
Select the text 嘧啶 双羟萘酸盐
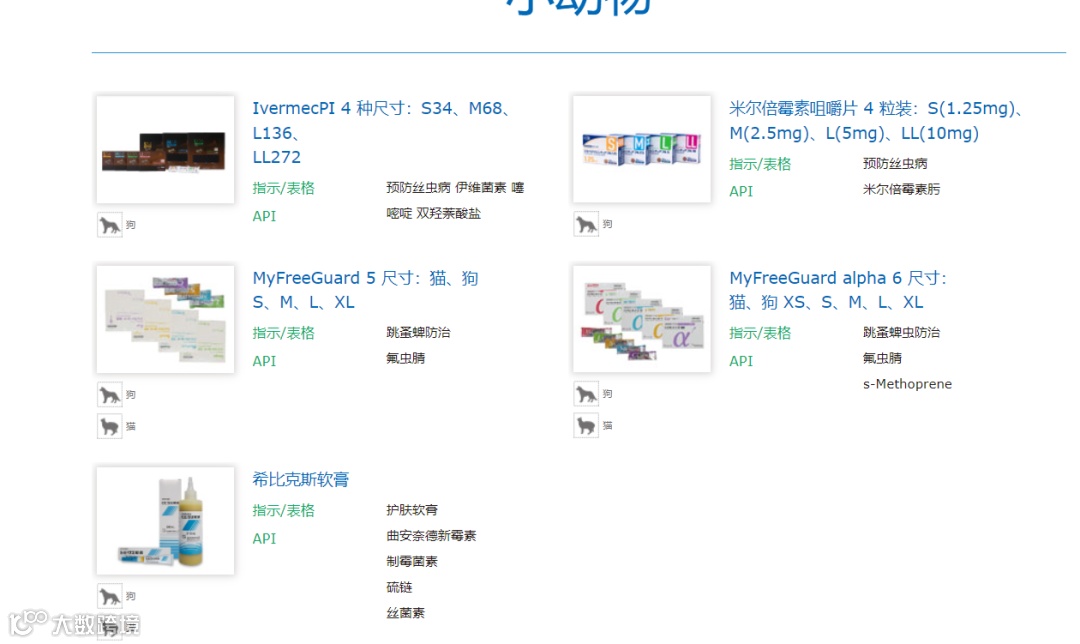click(x=433, y=214)
